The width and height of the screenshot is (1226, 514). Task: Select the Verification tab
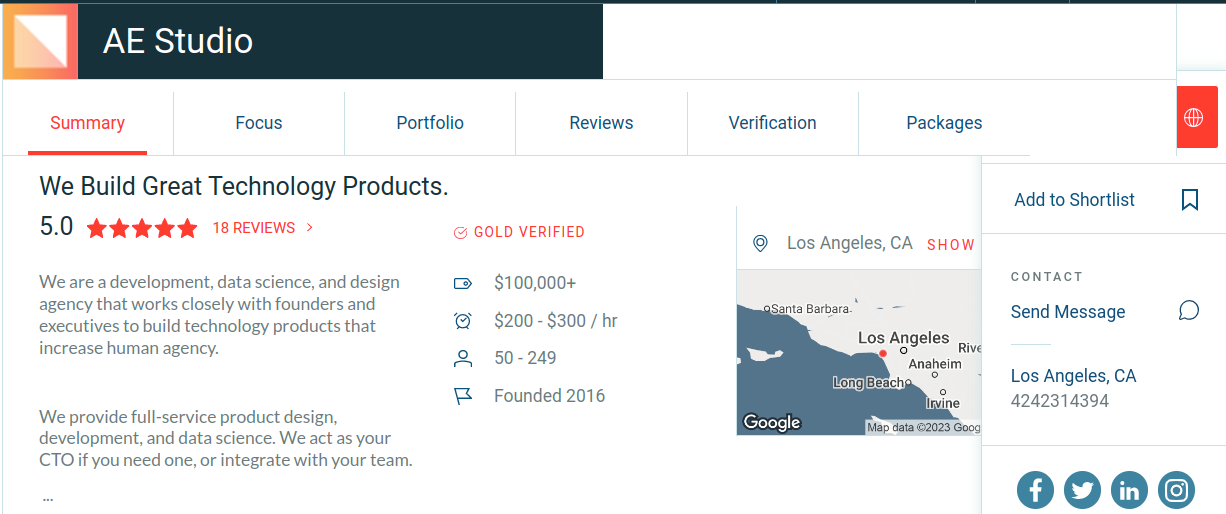[772, 123]
